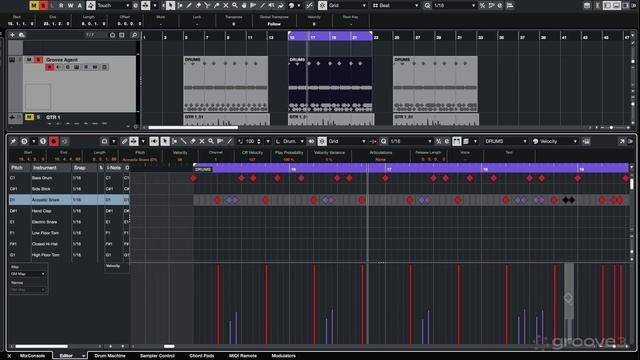The height and width of the screenshot is (360, 640).
Task: Select the Erase tool in drum editor toolbar
Action: point(193,141)
